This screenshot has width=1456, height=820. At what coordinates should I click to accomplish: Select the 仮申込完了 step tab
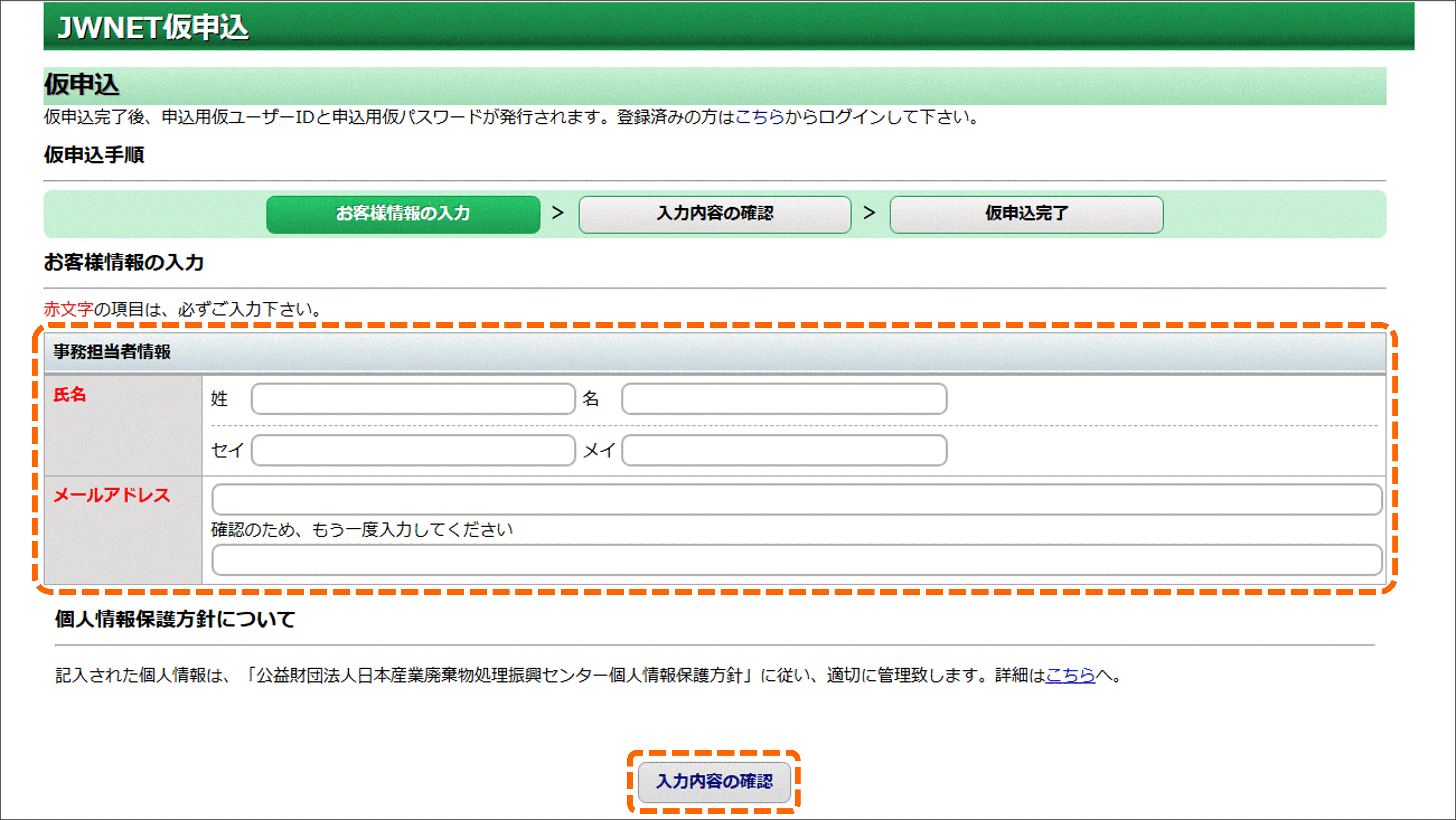1026,214
